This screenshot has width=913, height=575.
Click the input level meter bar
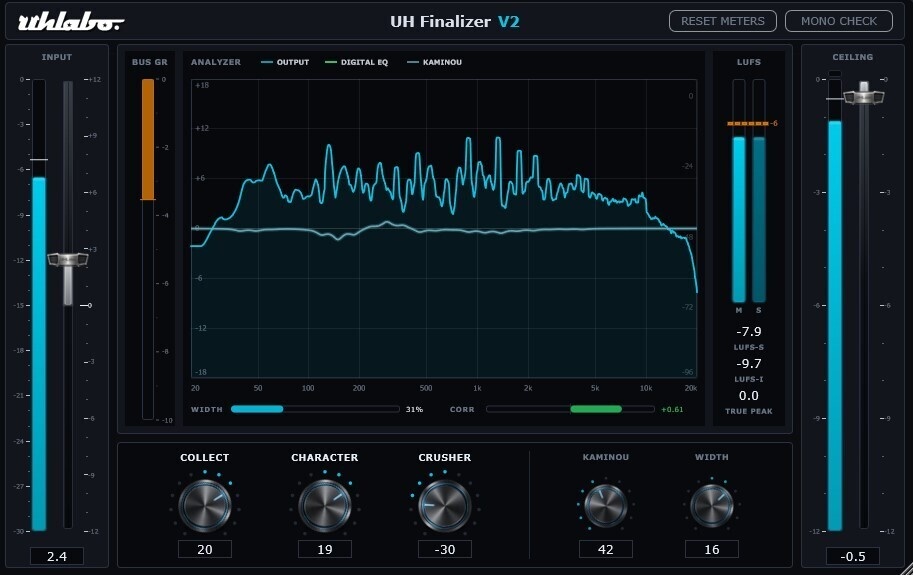click(39, 304)
